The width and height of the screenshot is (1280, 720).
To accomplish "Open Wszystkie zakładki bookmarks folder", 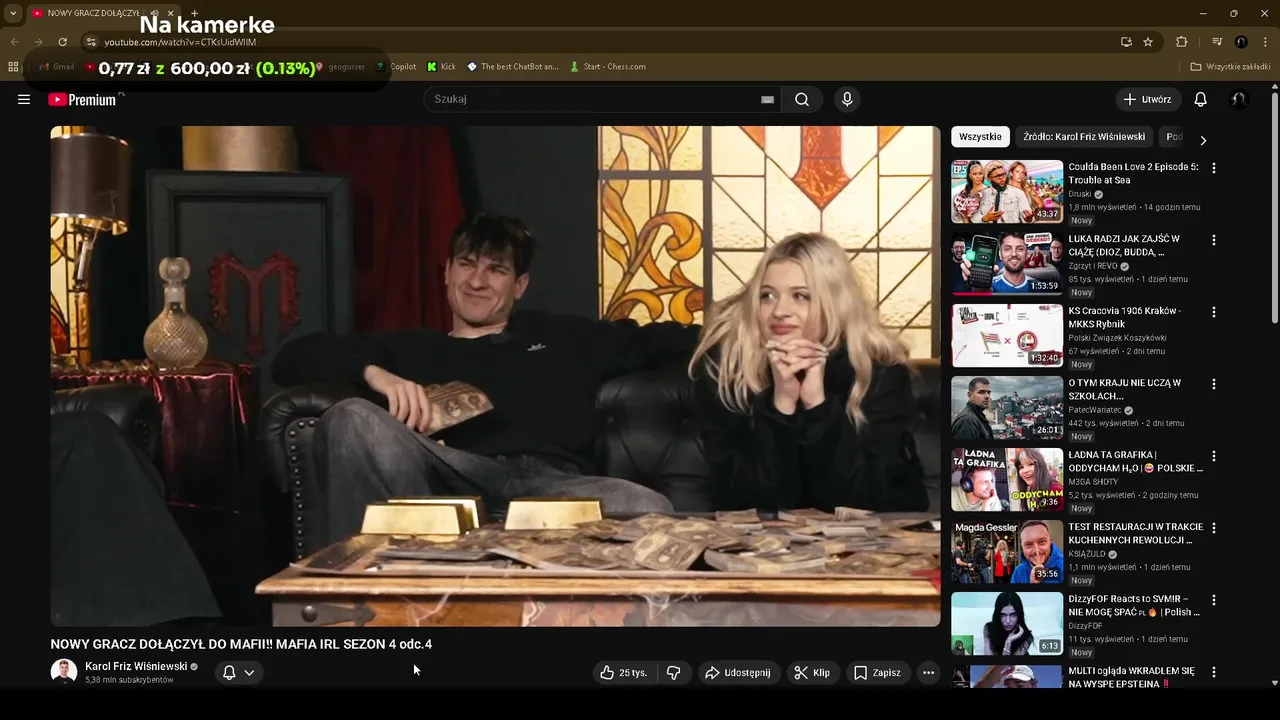I will 1230,67.
